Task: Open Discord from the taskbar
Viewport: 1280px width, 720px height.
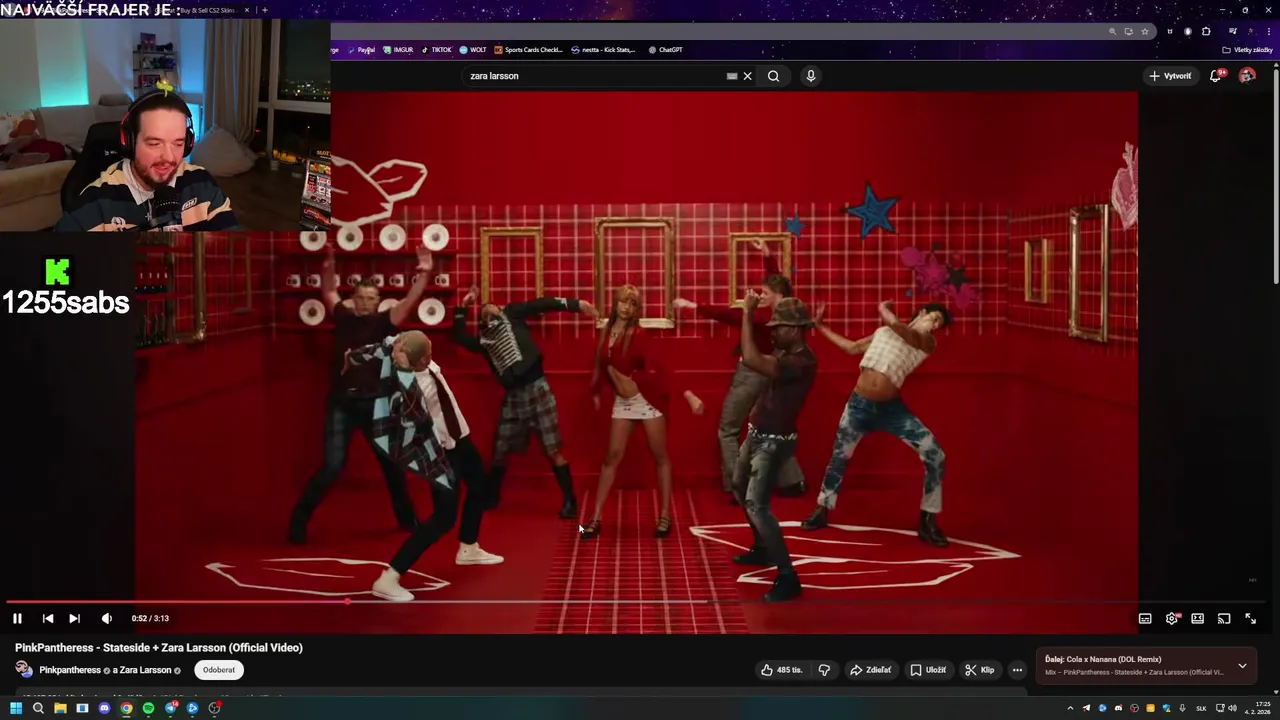Action: coord(104,708)
